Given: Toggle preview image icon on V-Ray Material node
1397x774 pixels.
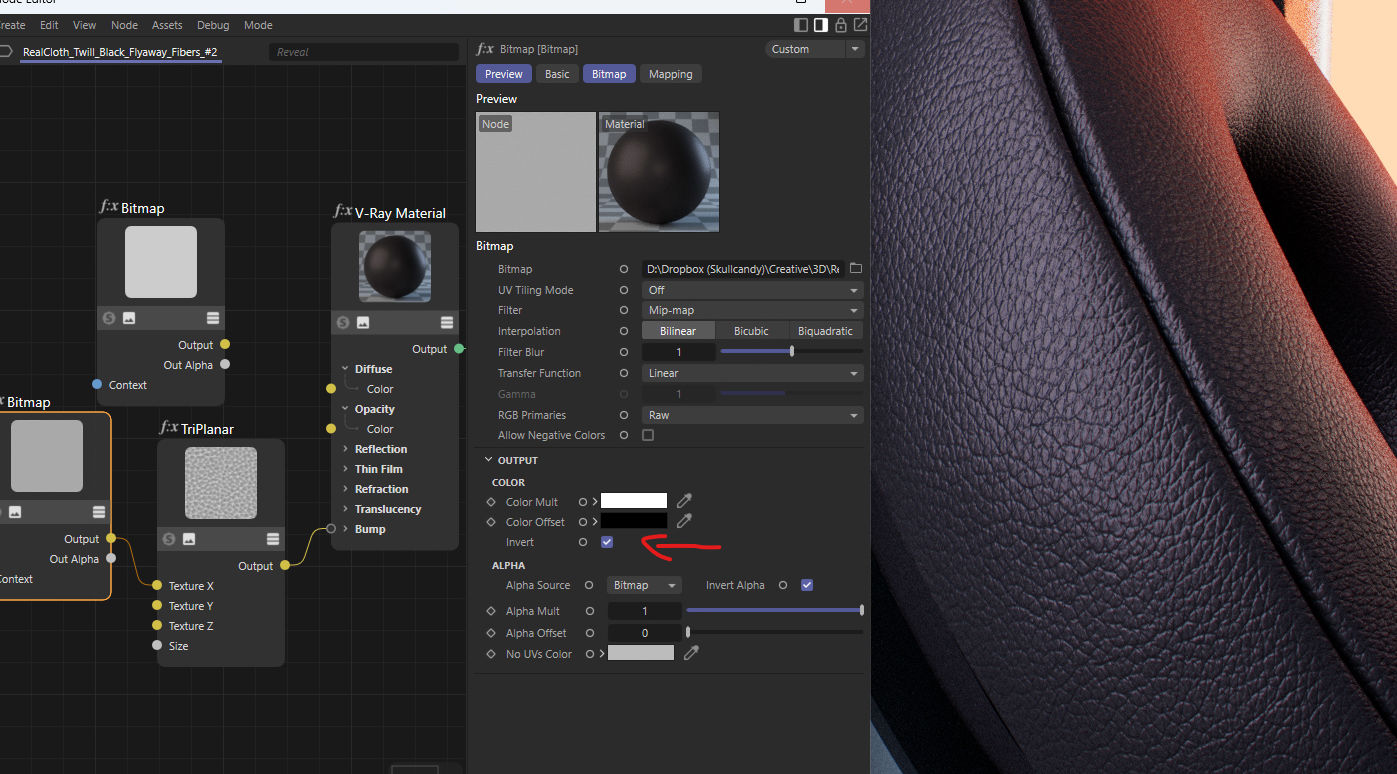Looking at the screenshot, I should 363,322.
